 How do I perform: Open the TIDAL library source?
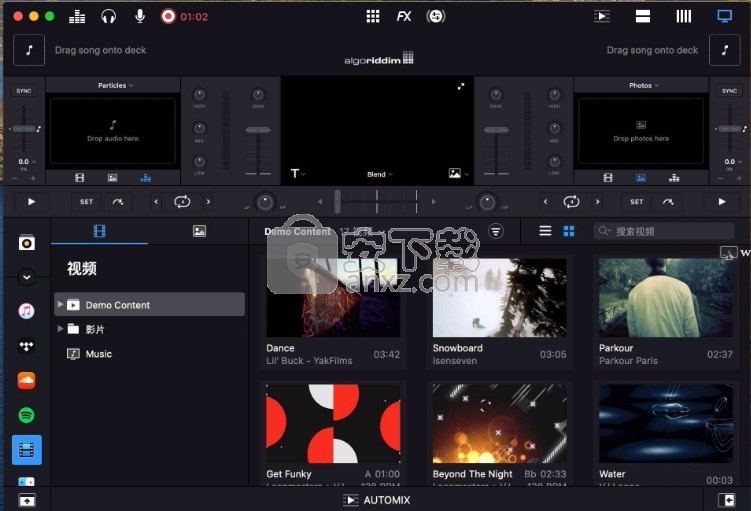pos(27,345)
